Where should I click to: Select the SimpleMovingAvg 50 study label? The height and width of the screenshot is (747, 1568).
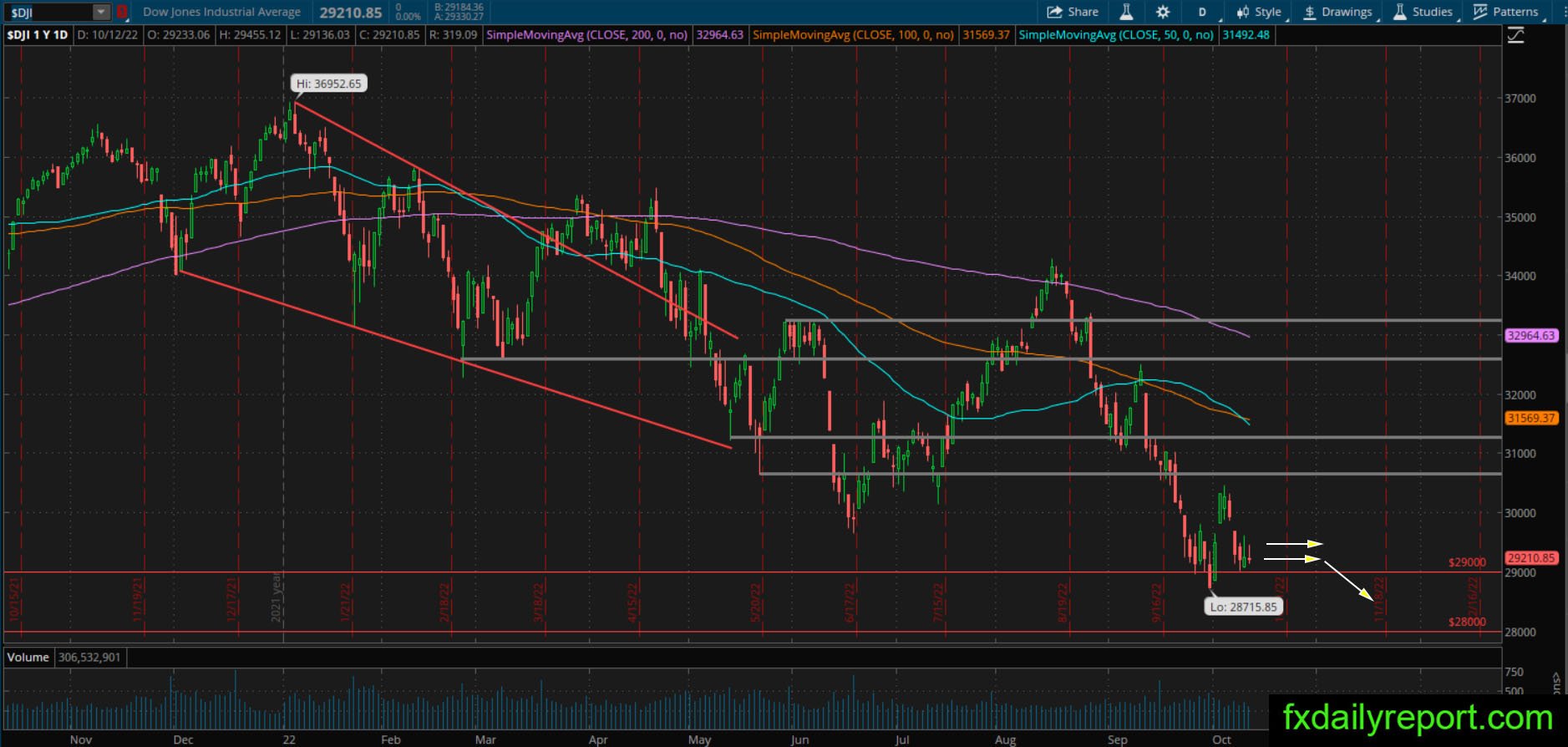pos(1117,35)
